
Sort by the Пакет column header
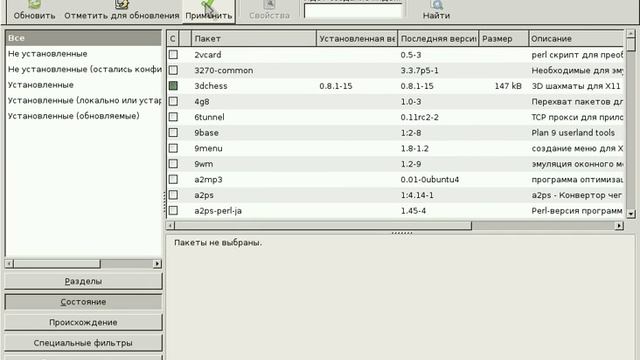(253, 38)
